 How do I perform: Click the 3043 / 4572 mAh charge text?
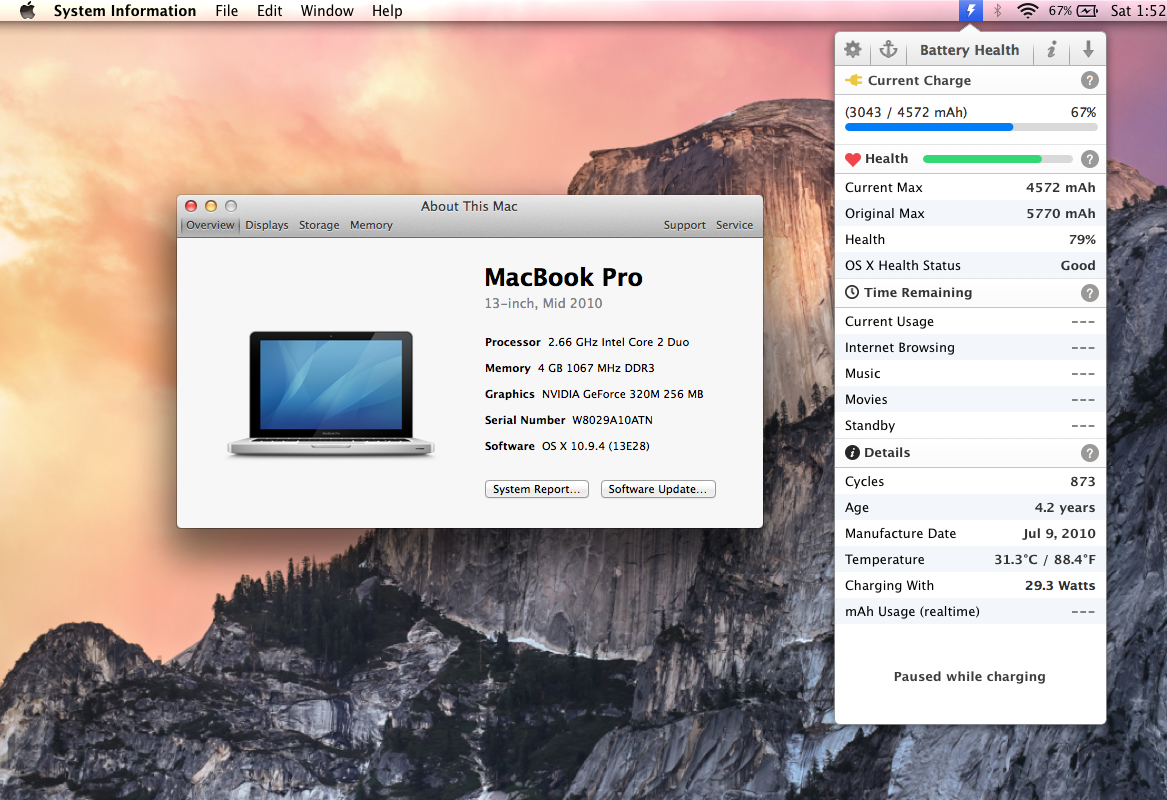906,112
